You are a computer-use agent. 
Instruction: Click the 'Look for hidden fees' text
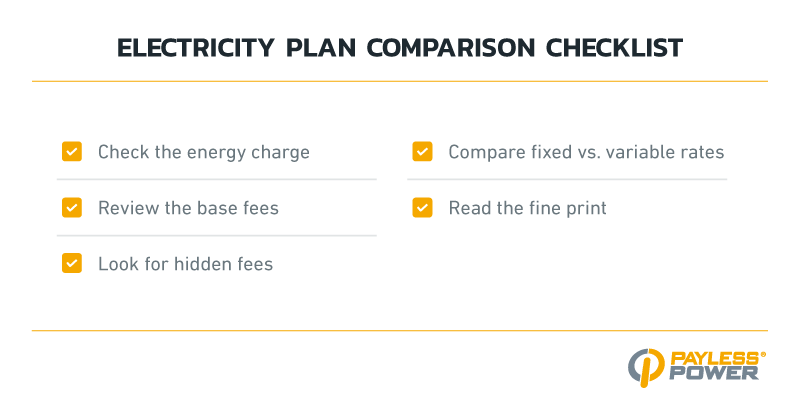click(185, 265)
